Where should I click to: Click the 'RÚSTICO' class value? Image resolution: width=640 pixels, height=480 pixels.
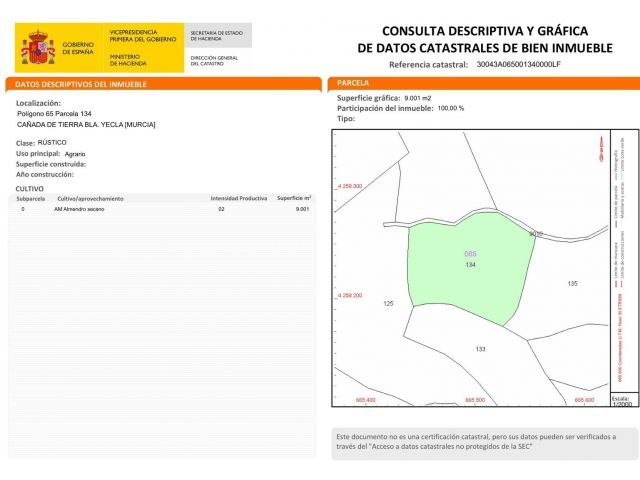click(x=52, y=142)
